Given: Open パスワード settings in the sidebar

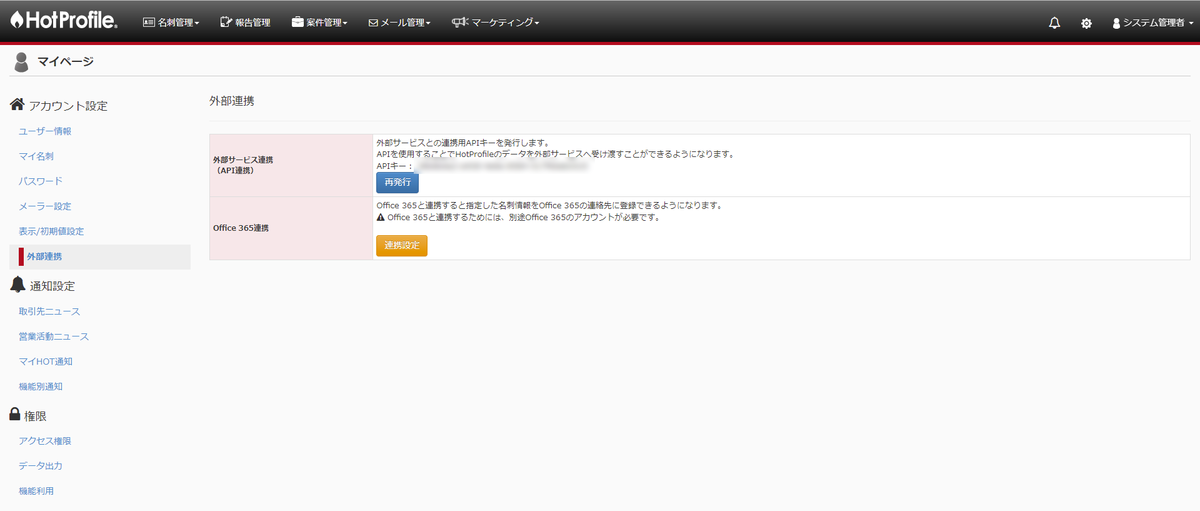Looking at the screenshot, I should [x=41, y=181].
